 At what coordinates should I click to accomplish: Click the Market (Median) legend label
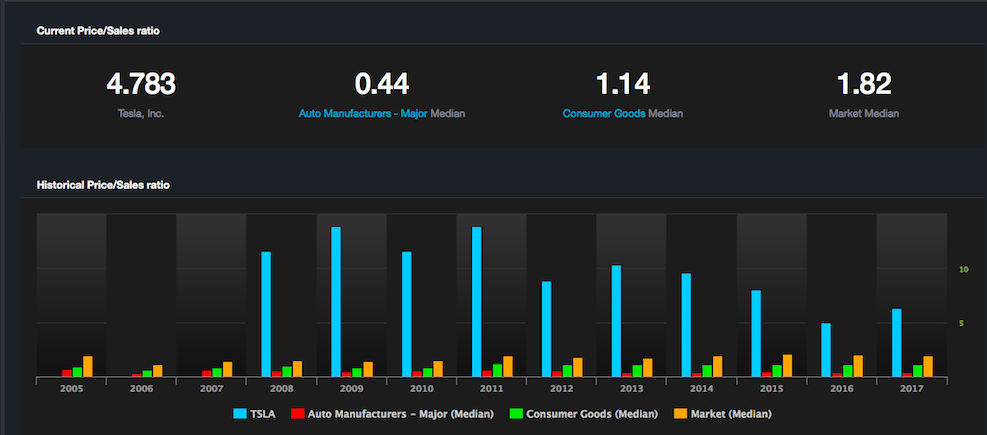(x=731, y=414)
